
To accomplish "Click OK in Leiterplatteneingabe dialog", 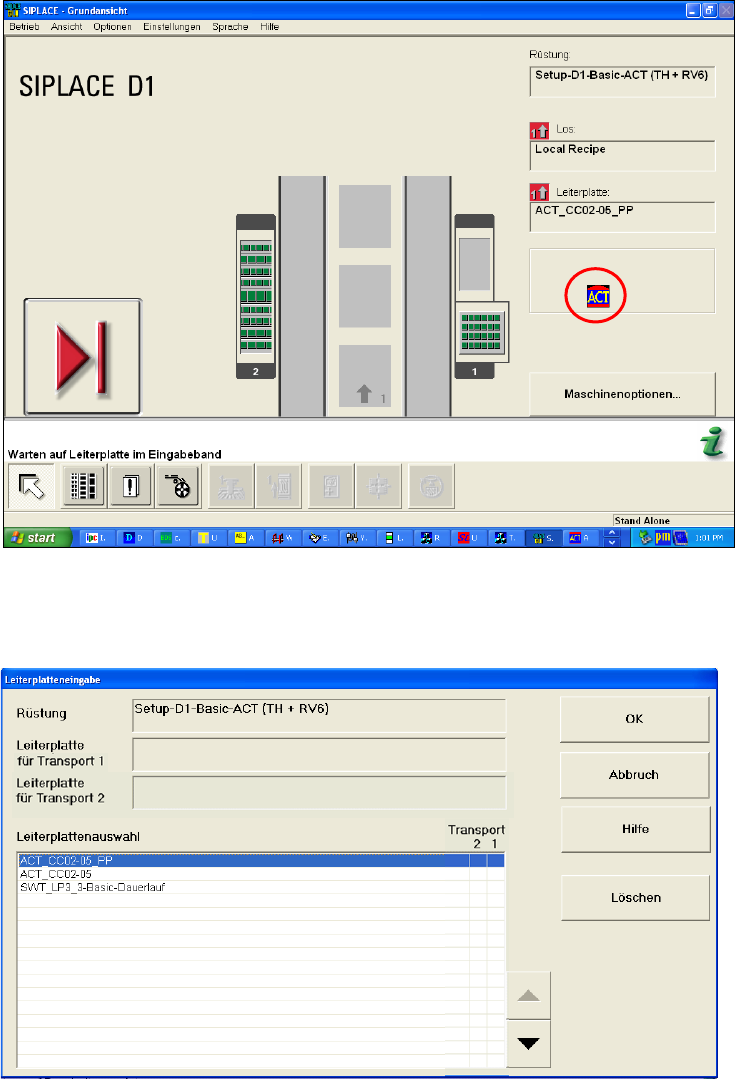I will click(635, 719).
